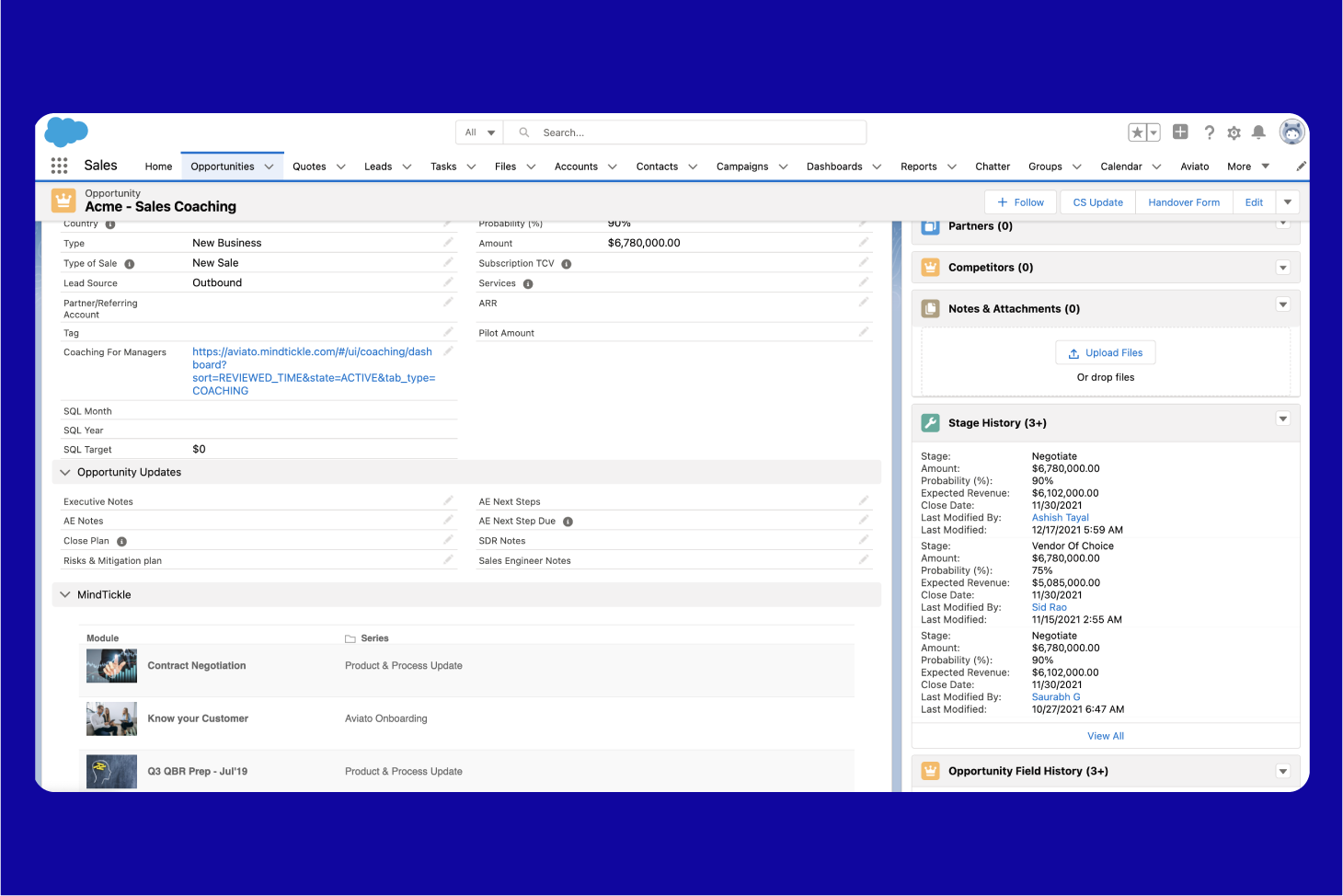The image size is (1343, 896).
Task: Collapse the Opportunity Updates section
Action: [x=65, y=472]
